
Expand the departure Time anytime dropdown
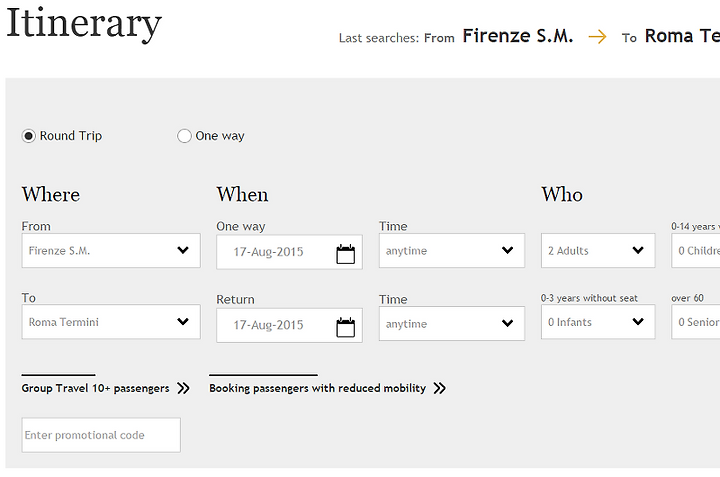pyautogui.click(x=451, y=250)
